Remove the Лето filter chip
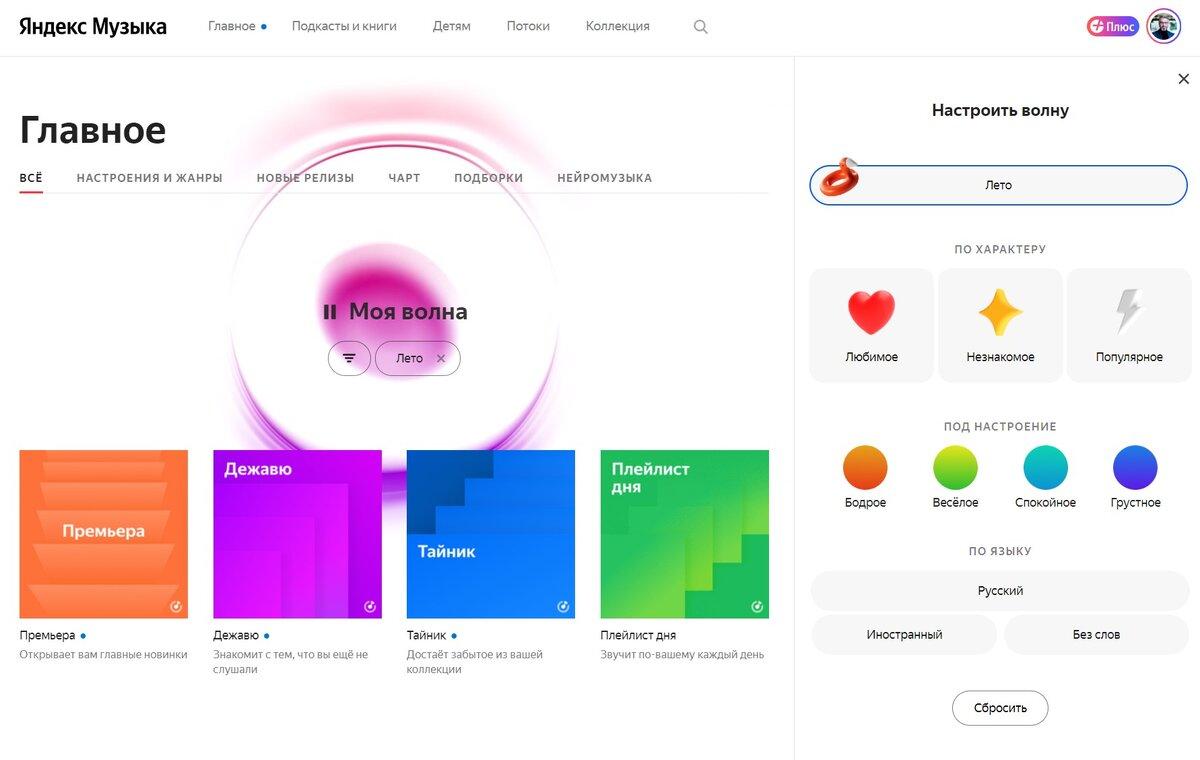 click(x=441, y=358)
